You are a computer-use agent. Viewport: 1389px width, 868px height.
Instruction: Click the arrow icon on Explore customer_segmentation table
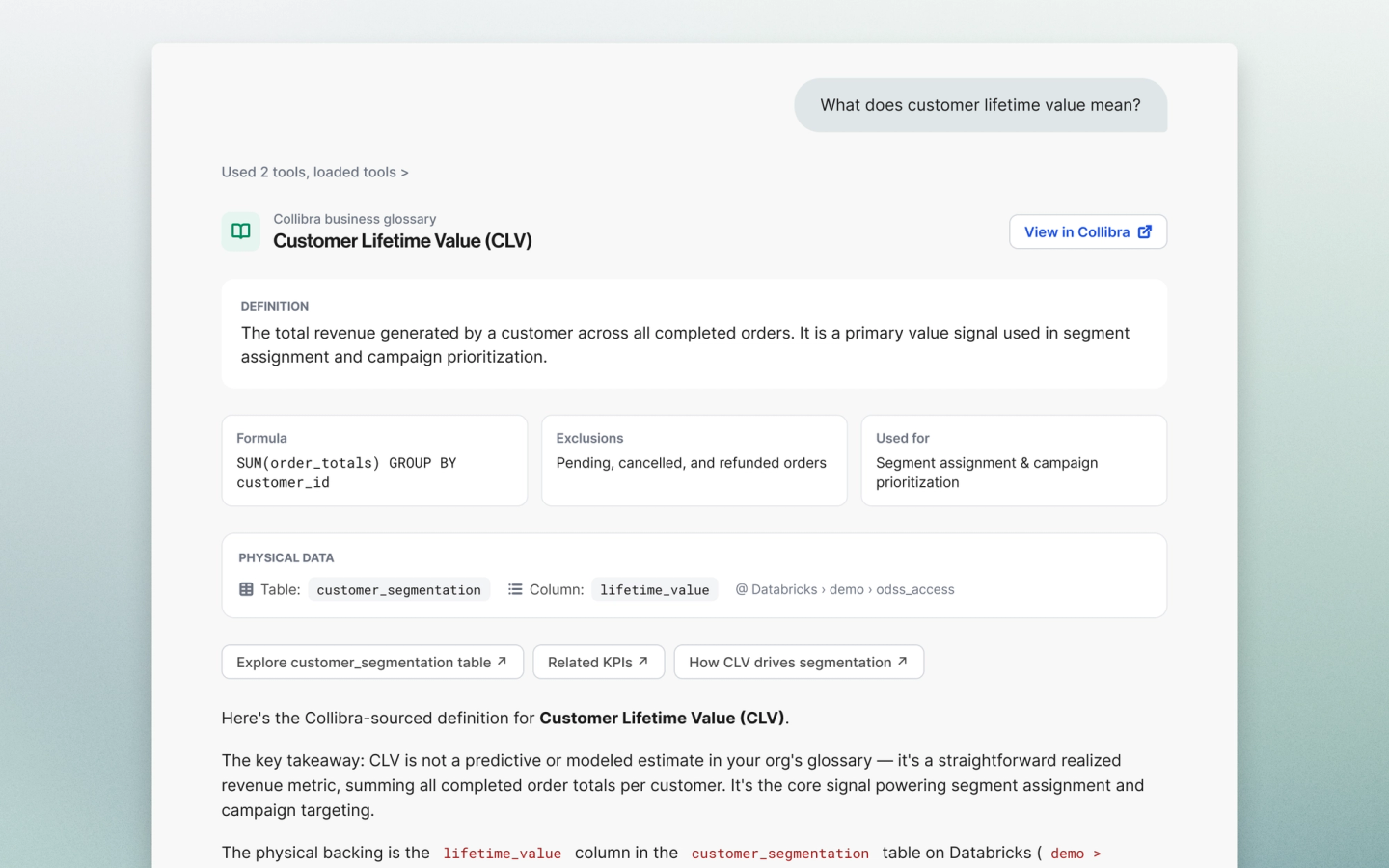502,661
